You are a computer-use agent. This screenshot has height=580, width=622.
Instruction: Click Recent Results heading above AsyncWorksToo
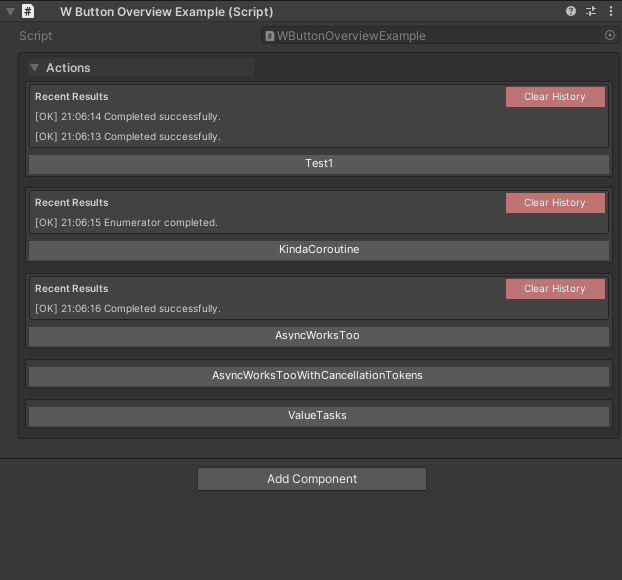72,289
